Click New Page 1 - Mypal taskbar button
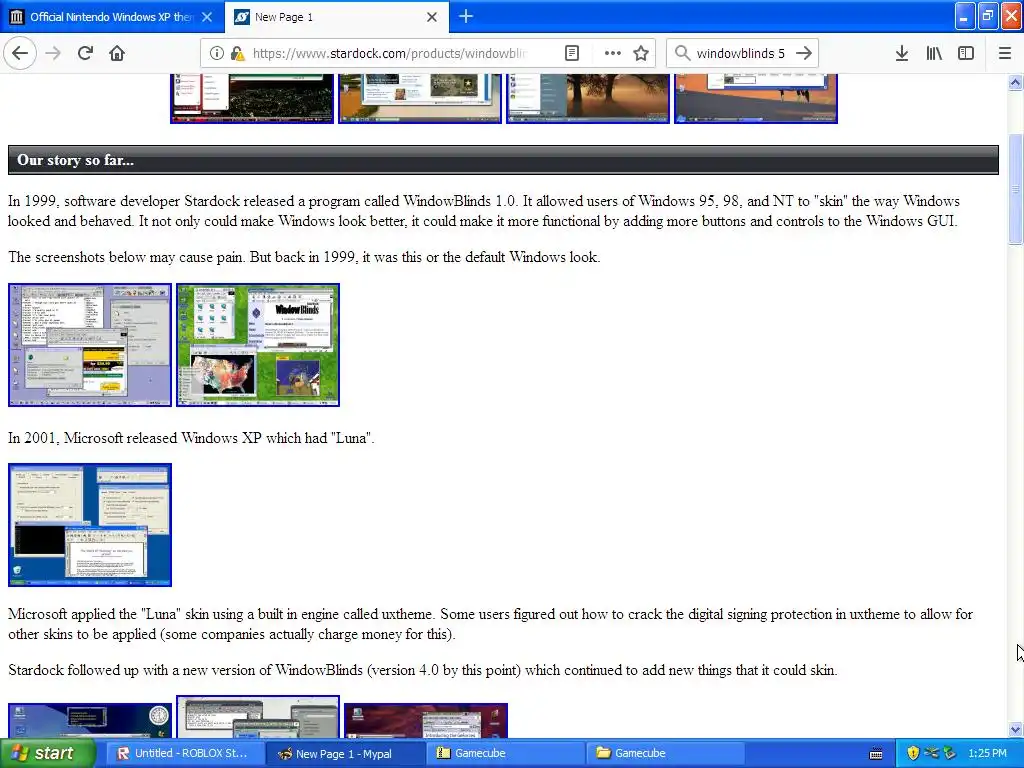 click(344, 753)
